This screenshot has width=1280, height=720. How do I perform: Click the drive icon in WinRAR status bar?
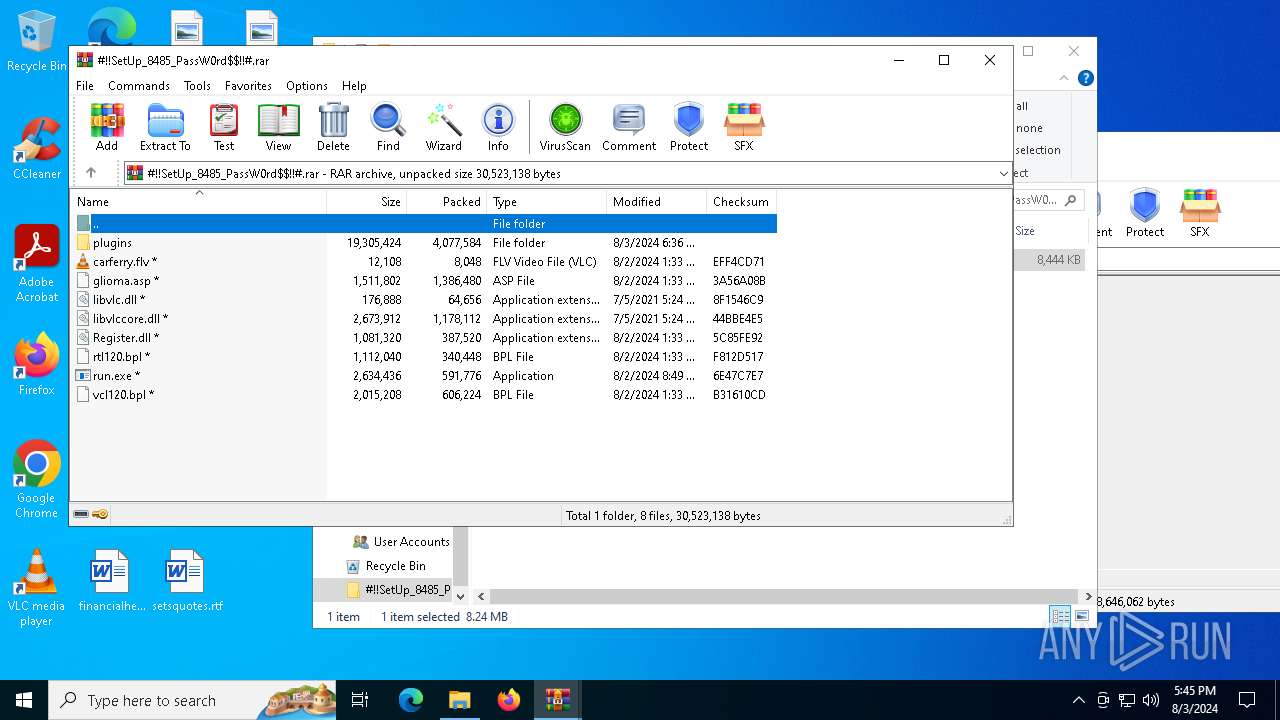pyautogui.click(x=81, y=514)
